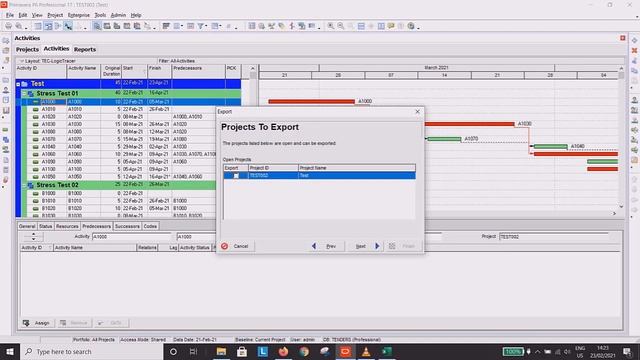Open the Admin menu

click(x=118, y=15)
